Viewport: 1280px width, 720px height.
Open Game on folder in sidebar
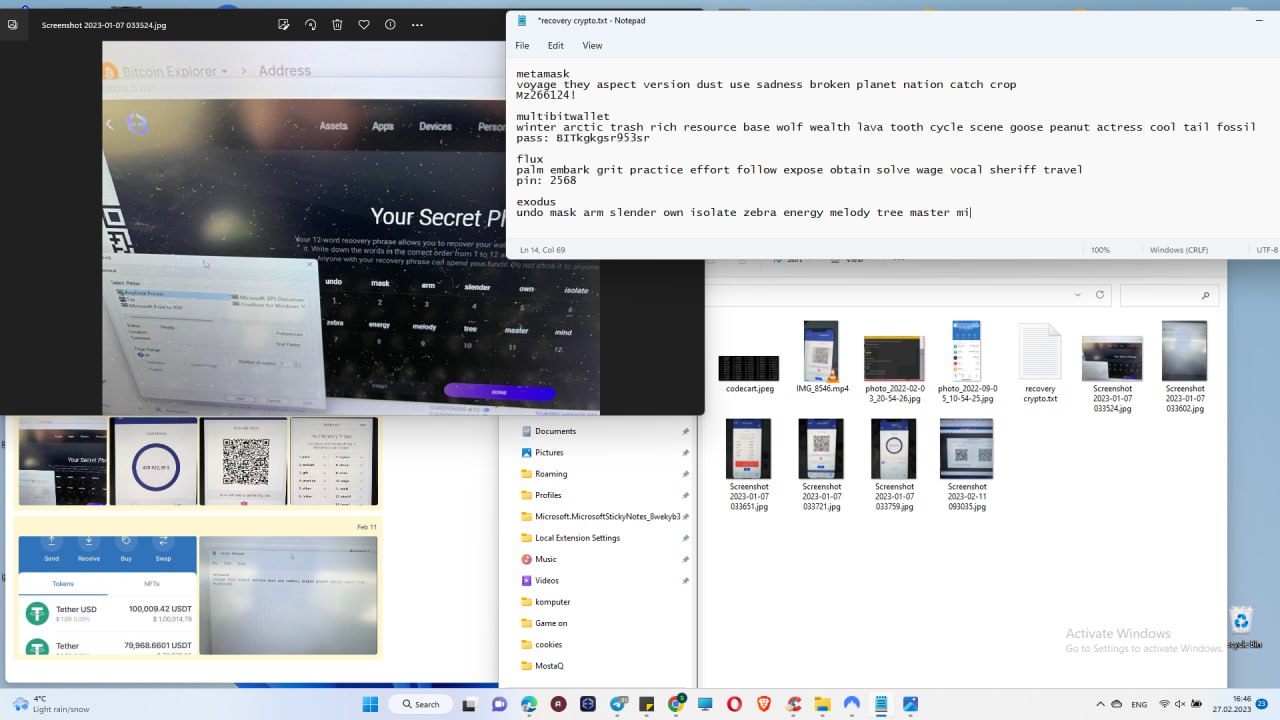coord(551,623)
